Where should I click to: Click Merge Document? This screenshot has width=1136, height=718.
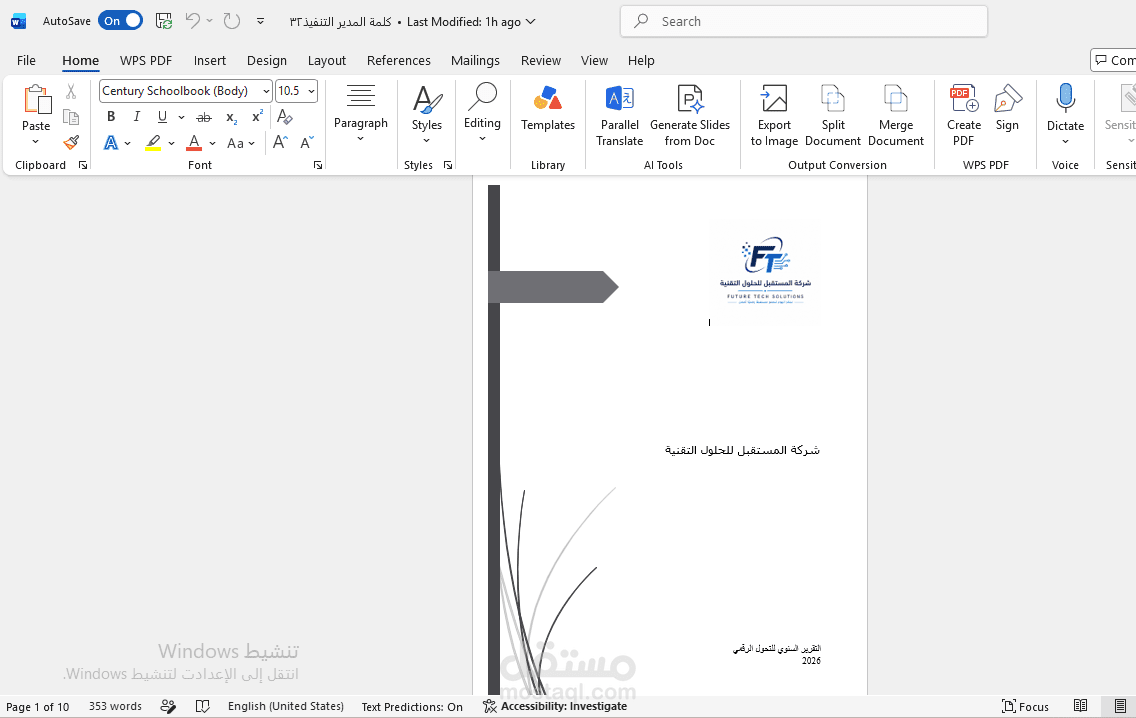895,116
